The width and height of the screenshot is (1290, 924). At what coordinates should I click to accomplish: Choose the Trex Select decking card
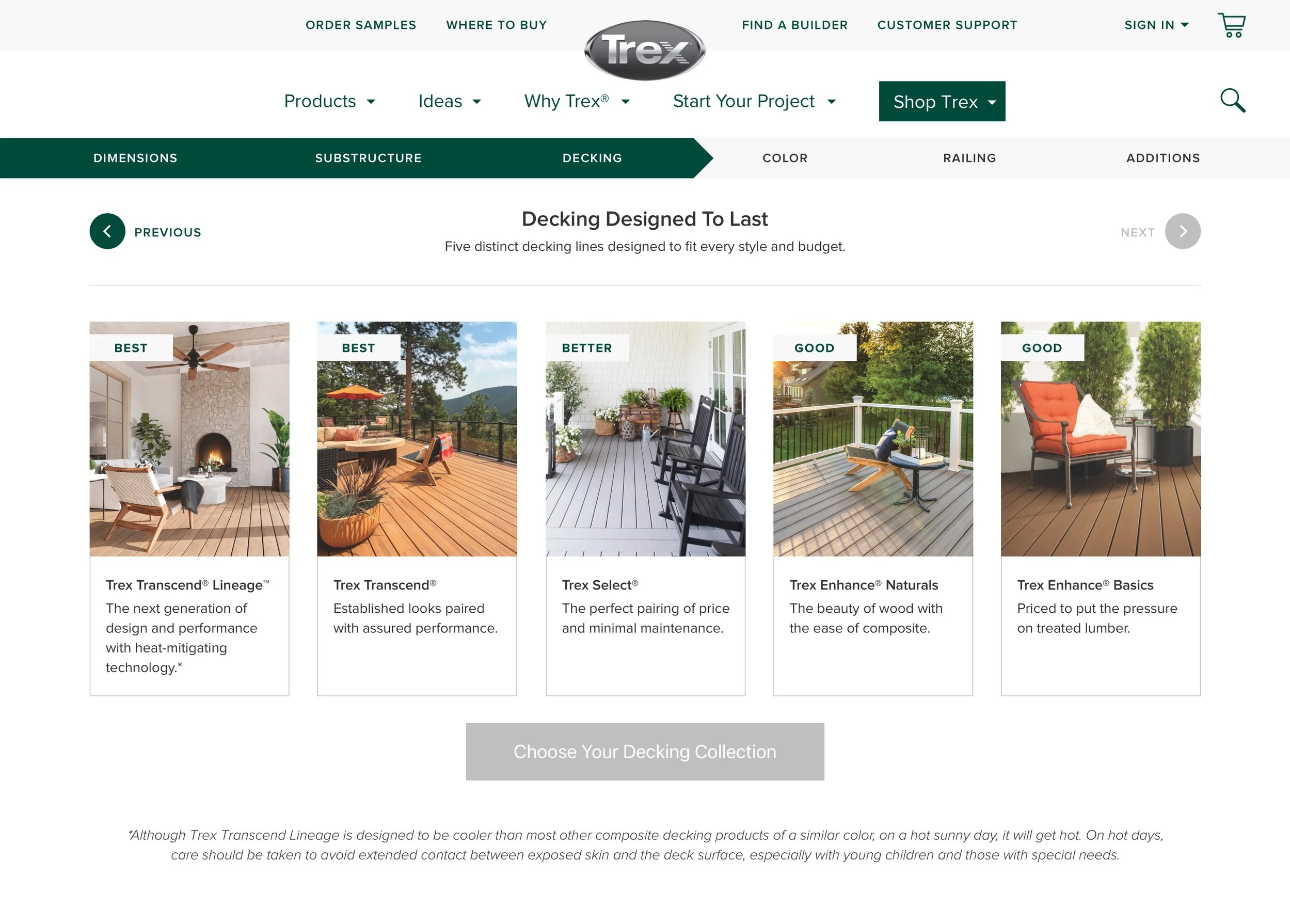(645, 508)
